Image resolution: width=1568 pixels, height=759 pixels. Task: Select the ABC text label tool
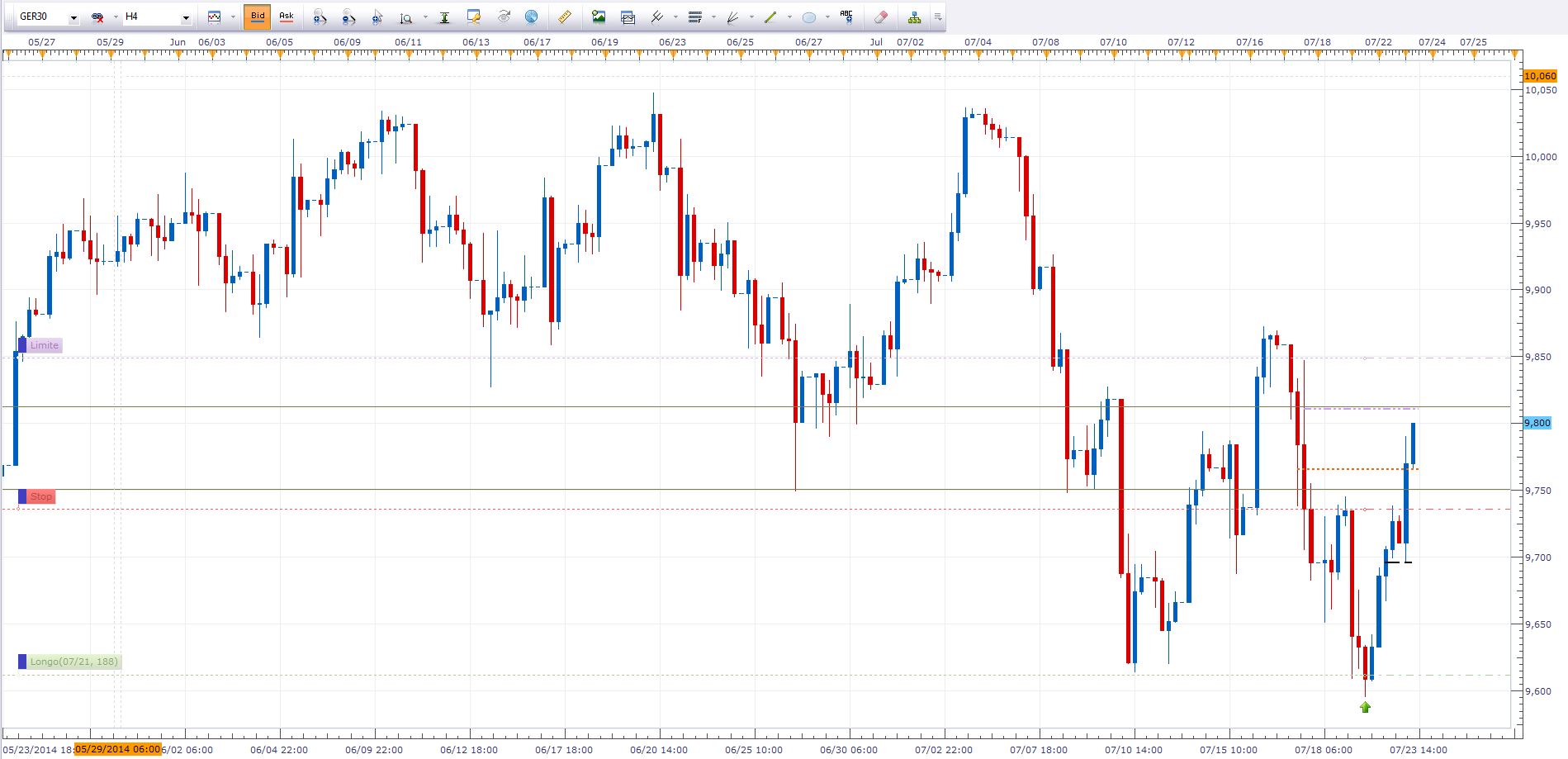coord(846,17)
